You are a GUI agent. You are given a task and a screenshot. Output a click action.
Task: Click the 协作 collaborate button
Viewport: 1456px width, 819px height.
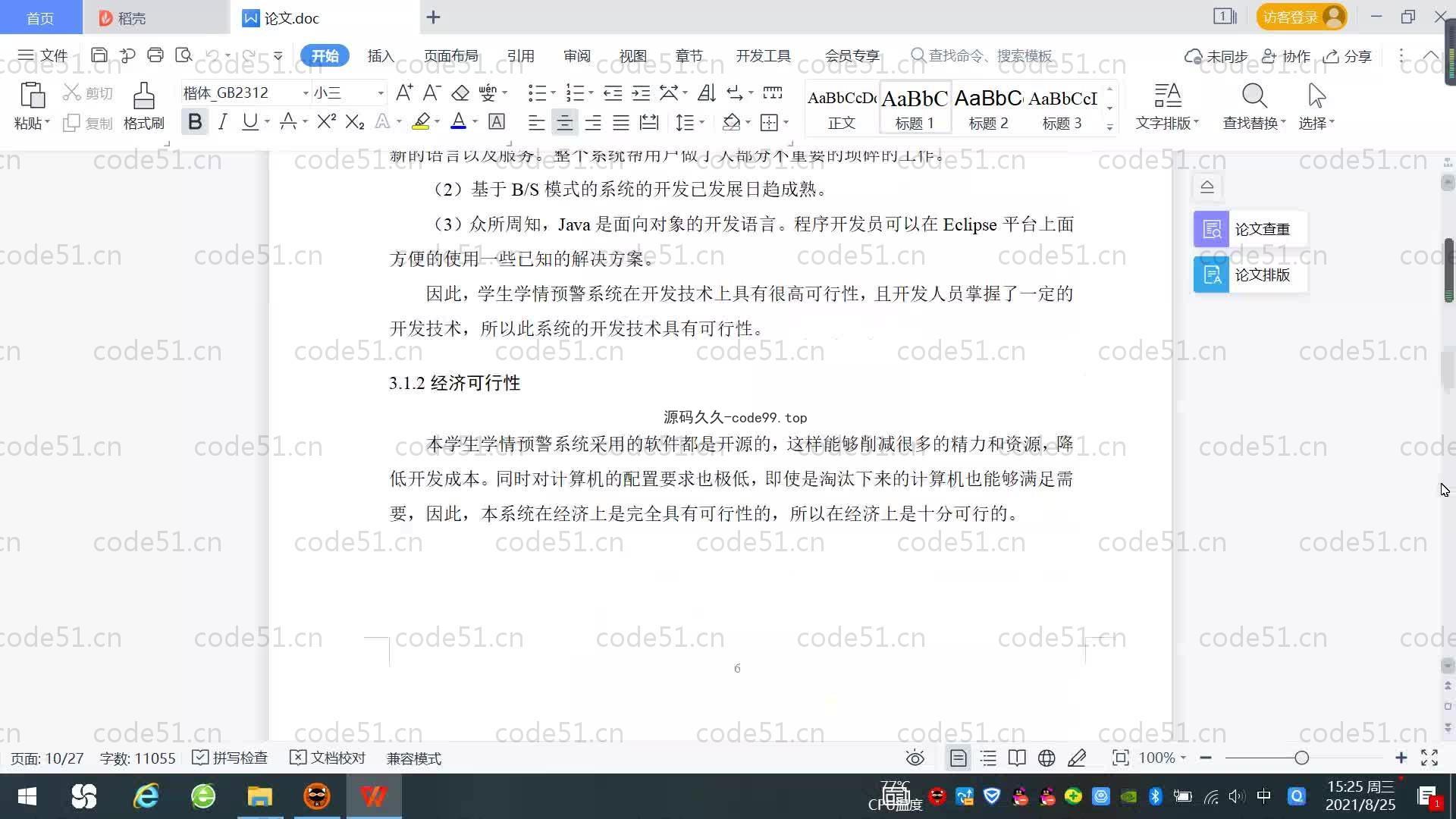click(1286, 56)
